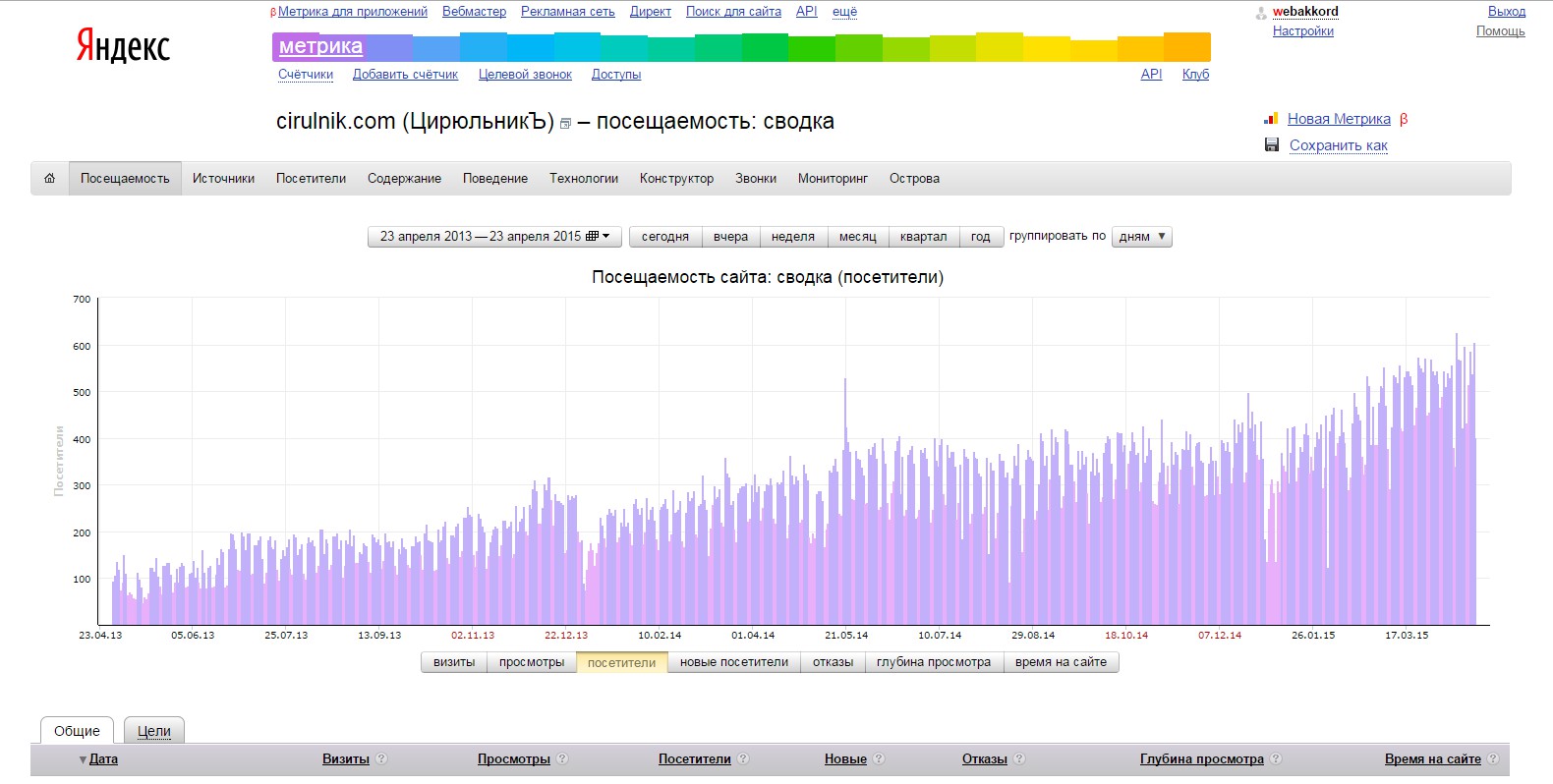Click the Новая Метрика link

click(1339, 119)
